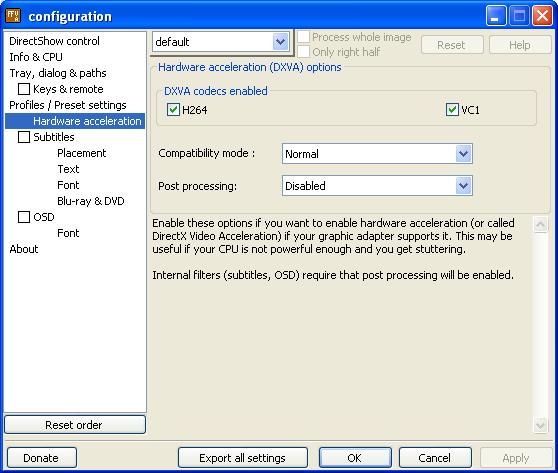The width and height of the screenshot is (558, 473).
Task: Enable the Subtitles checkbox in sidebar
Action: (24, 137)
